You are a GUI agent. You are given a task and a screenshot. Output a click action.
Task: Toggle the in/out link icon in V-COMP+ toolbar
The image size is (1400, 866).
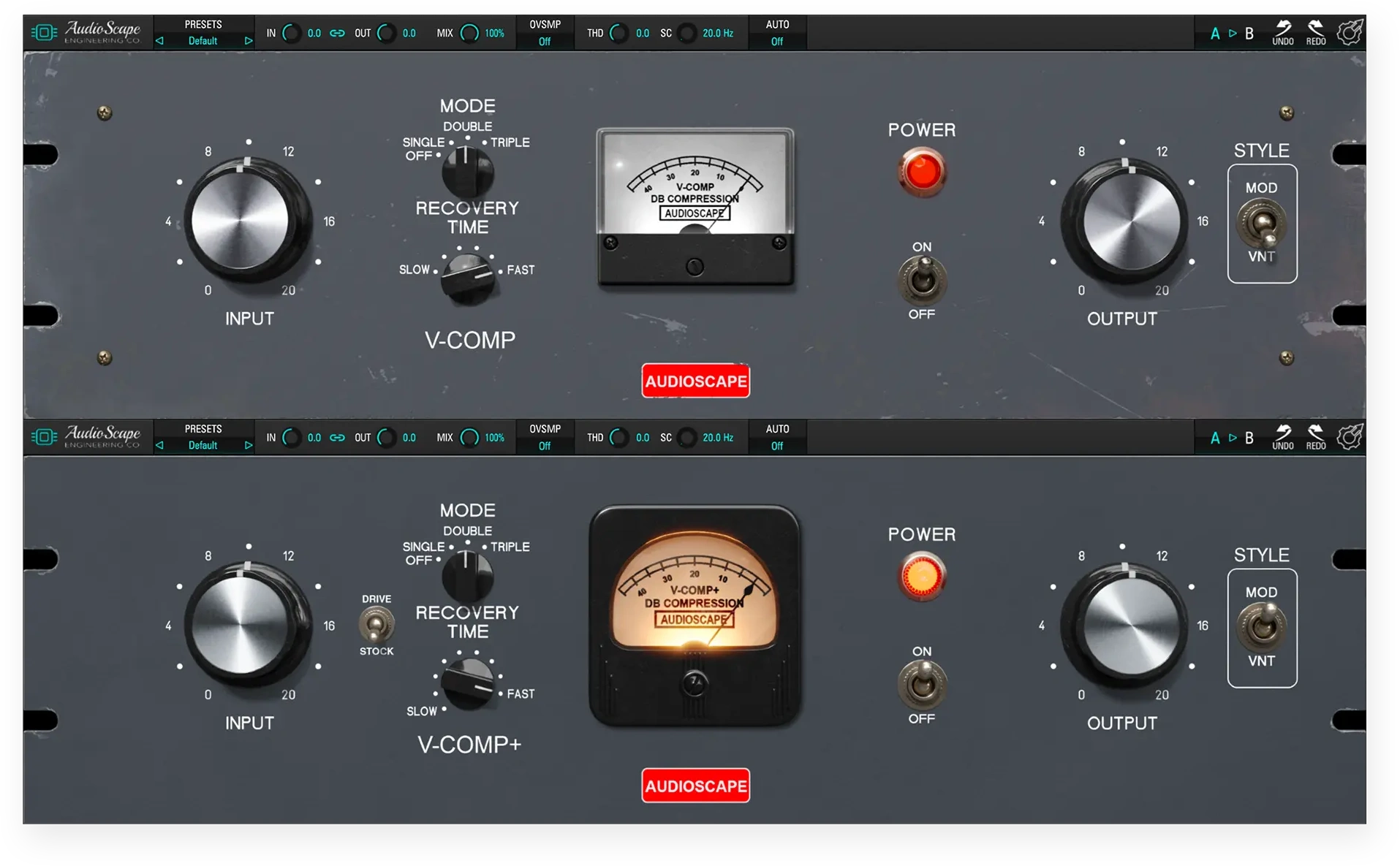coord(337,438)
